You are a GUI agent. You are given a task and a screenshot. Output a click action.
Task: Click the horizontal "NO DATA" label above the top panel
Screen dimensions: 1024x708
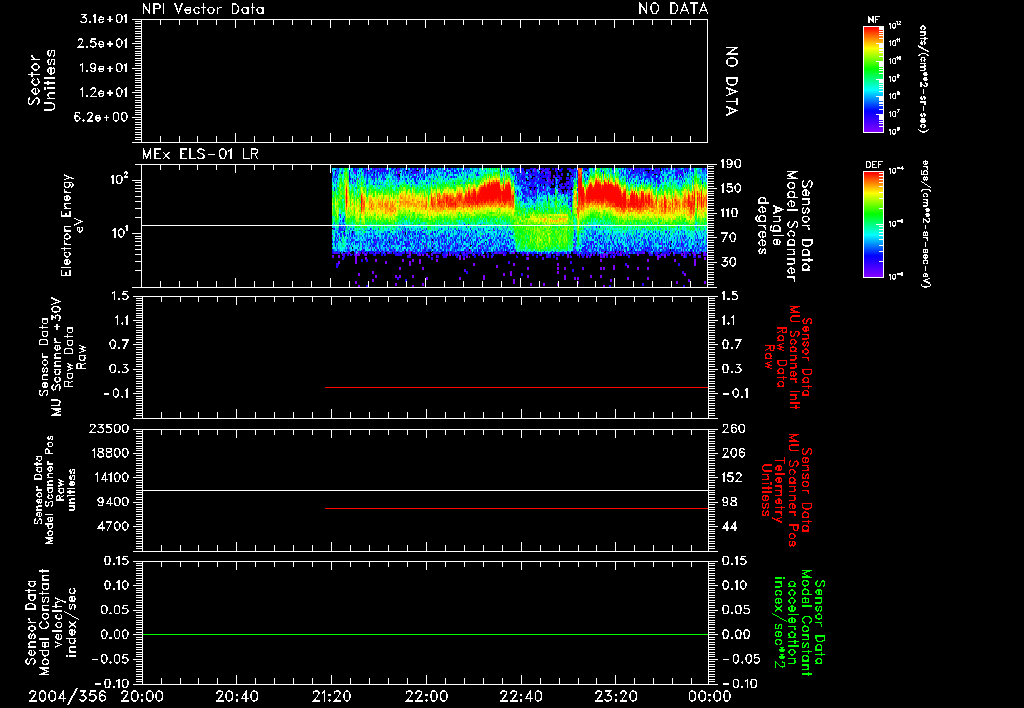673,9
